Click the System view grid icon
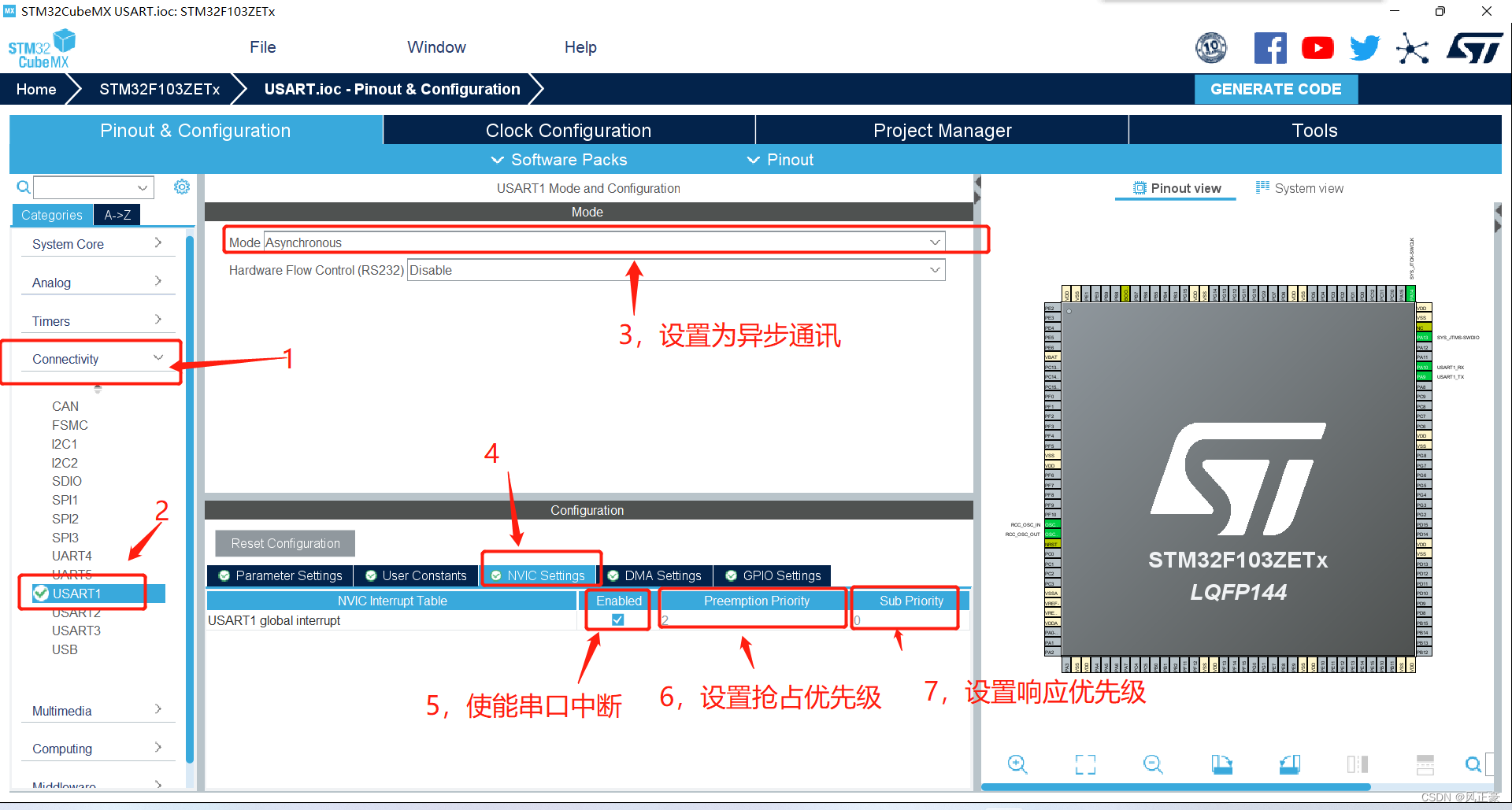1512x810 pixels. (x=1262, y=187)
